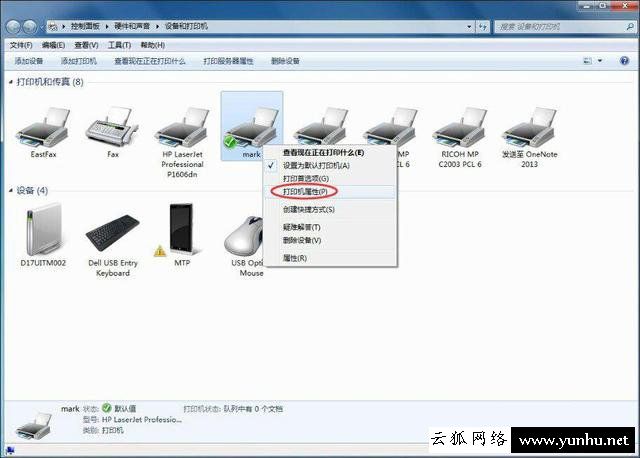The height and width of the screenshot is (458, 640).
Task: Collapse the 打印机和传真 group section
Action: (10, 82)
